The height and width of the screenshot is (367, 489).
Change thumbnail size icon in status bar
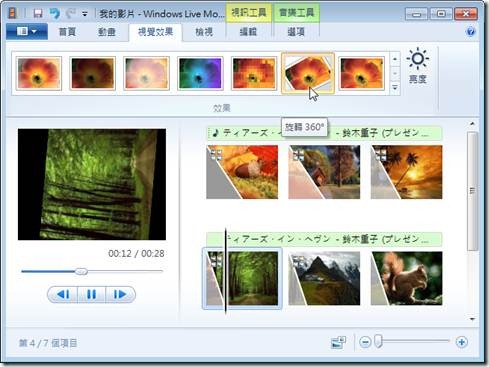click(338, 342)
